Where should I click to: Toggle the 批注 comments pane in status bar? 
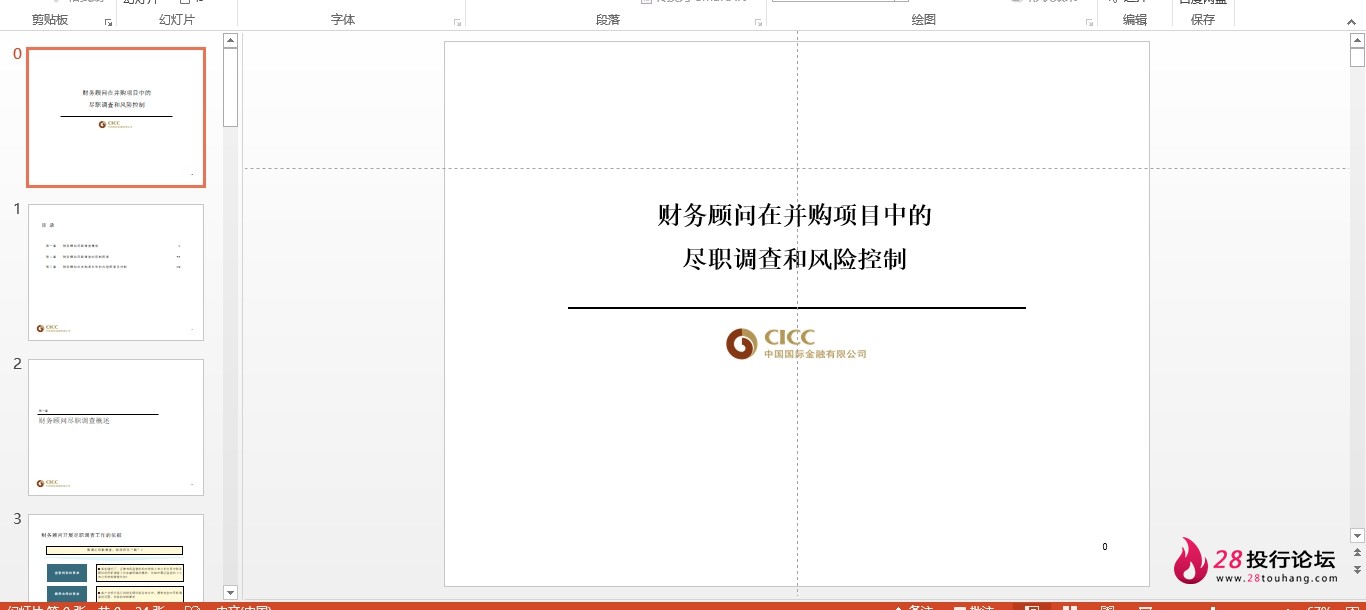click(973, 607)
